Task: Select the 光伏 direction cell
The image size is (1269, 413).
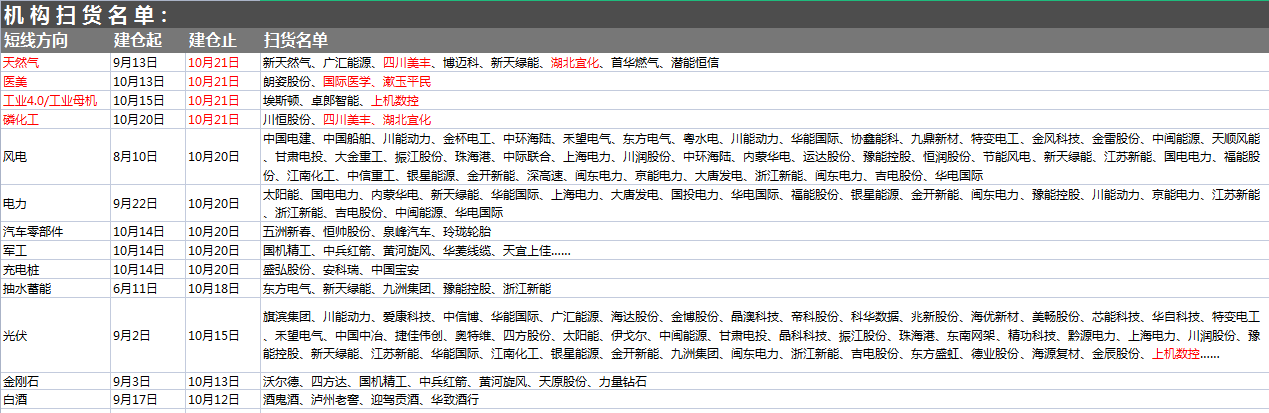Action: (55, 335)
